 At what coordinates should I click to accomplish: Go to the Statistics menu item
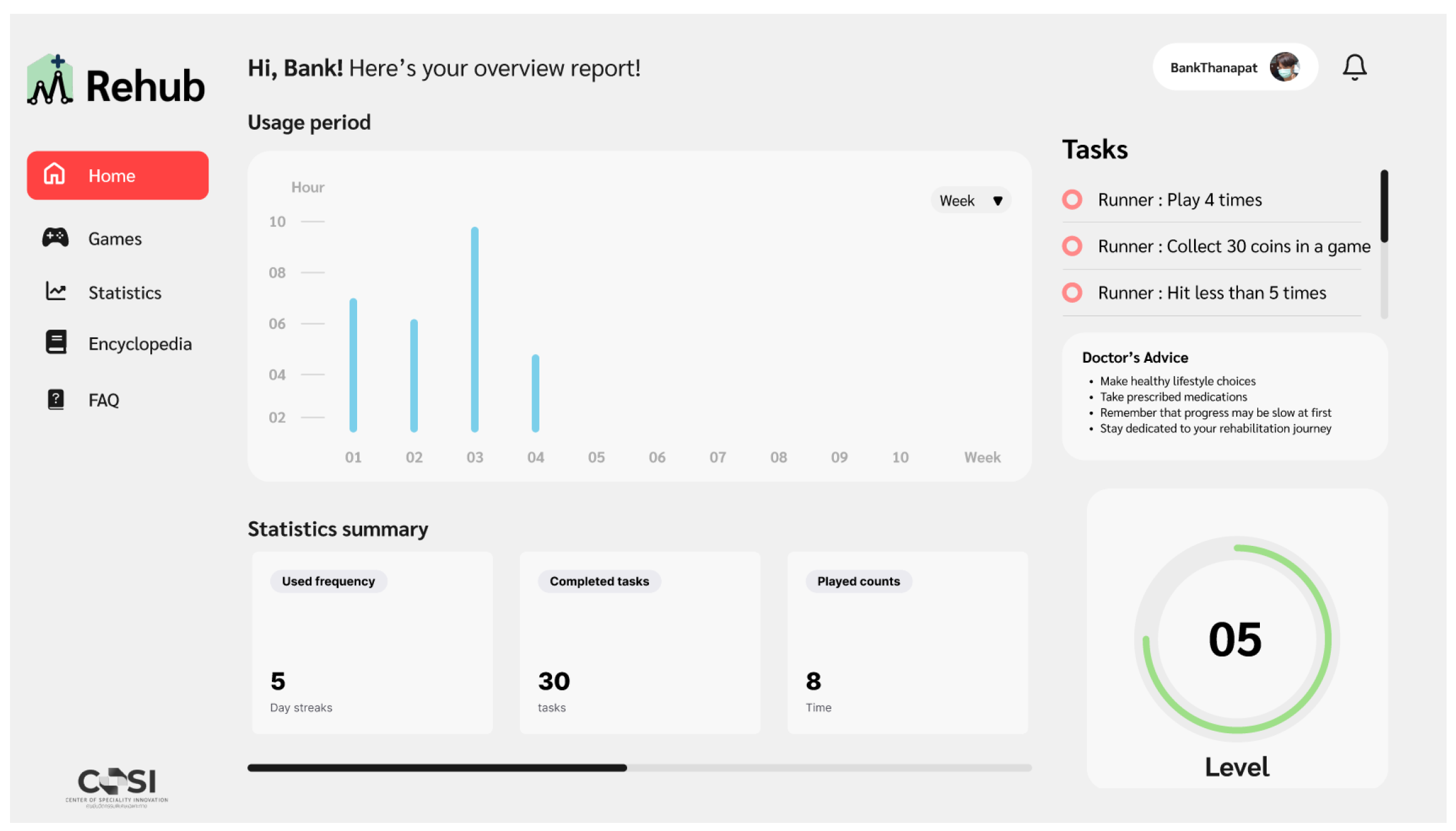[125, 293]
